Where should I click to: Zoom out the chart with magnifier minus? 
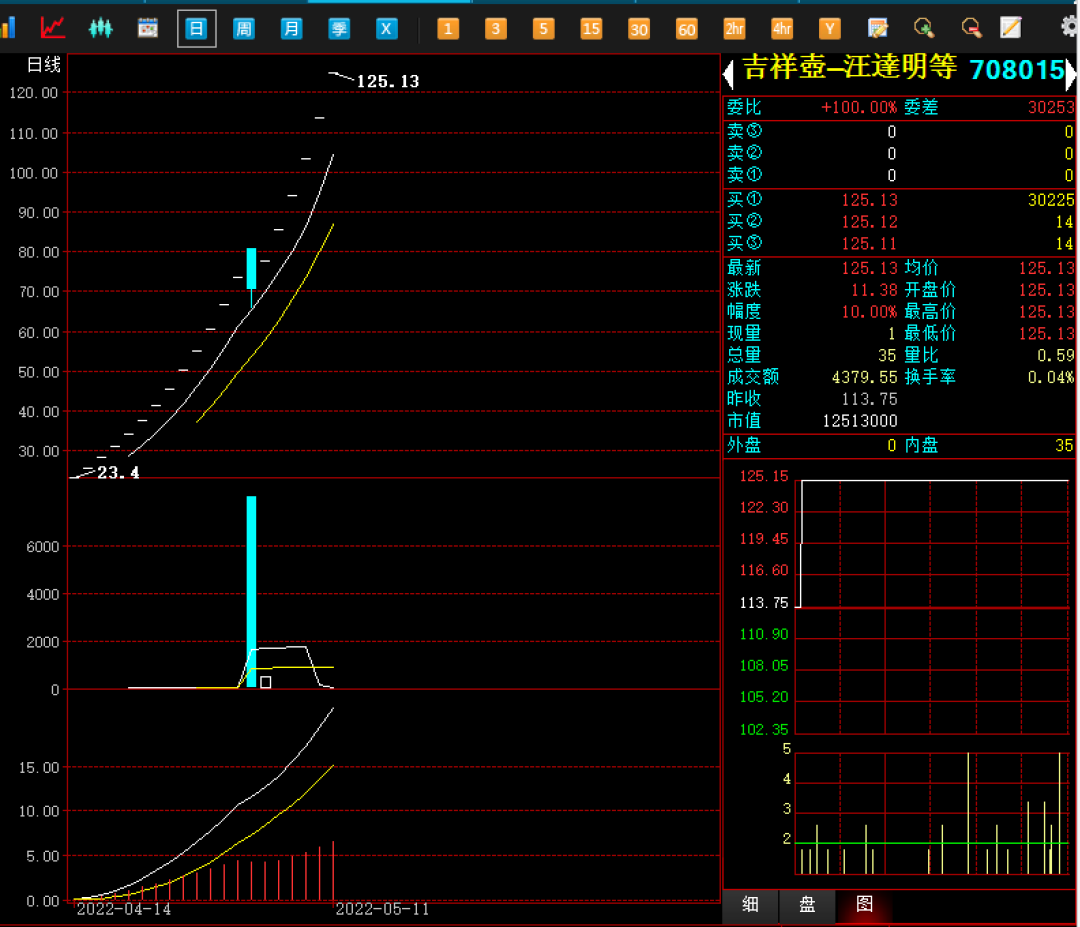(971, 28)
